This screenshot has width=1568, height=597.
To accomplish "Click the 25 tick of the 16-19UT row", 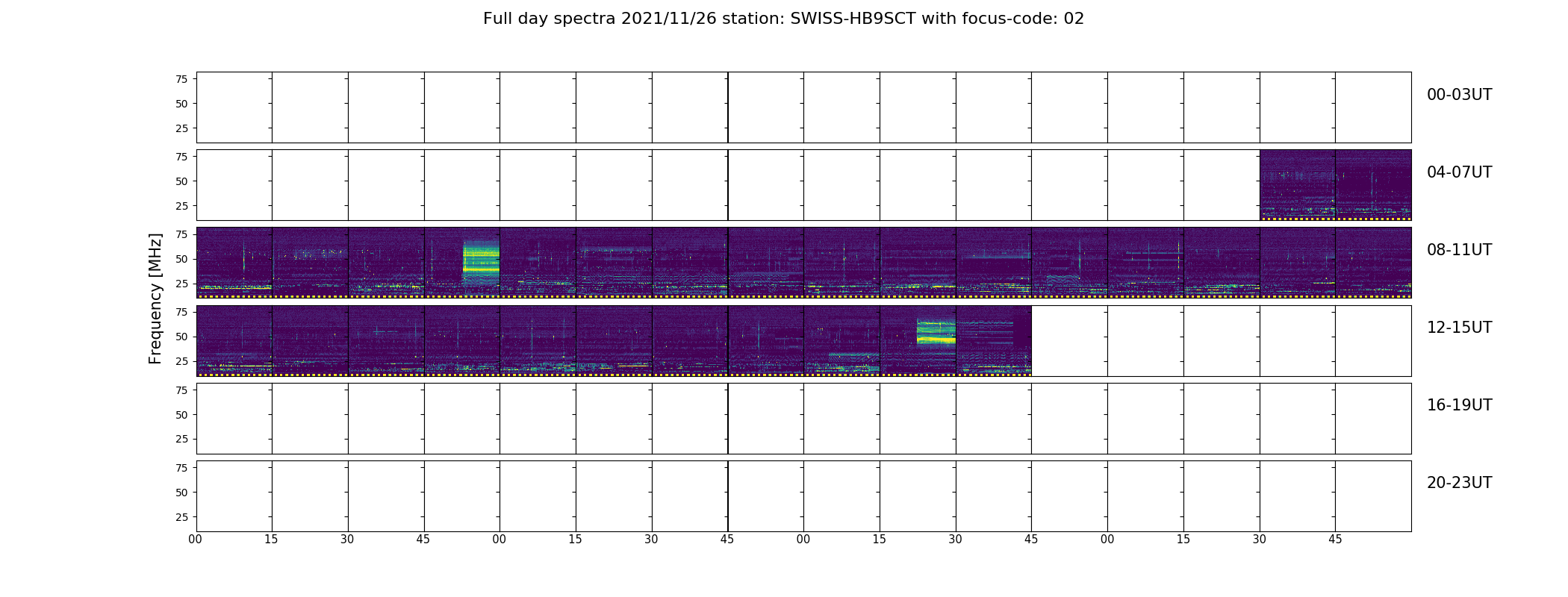I will pos(181,440).
